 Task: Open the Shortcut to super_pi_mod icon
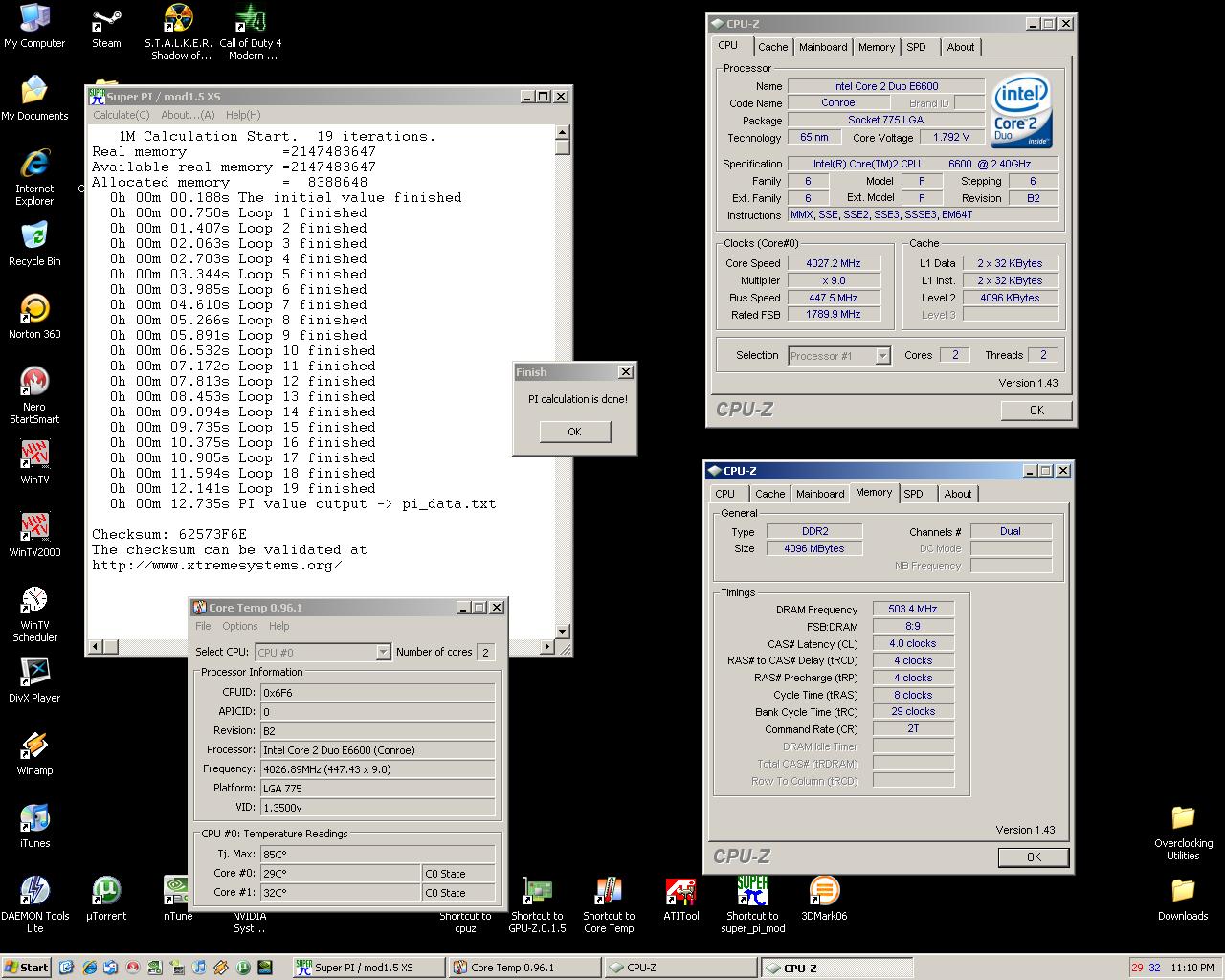click(x=752, y=904)
